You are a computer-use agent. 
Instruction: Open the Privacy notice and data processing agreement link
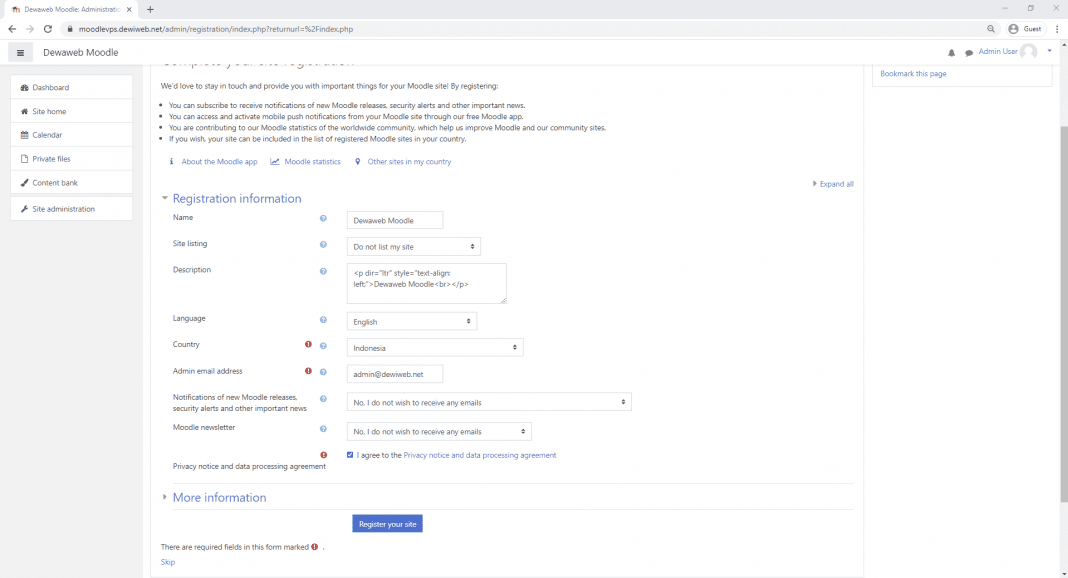(480, 455)
